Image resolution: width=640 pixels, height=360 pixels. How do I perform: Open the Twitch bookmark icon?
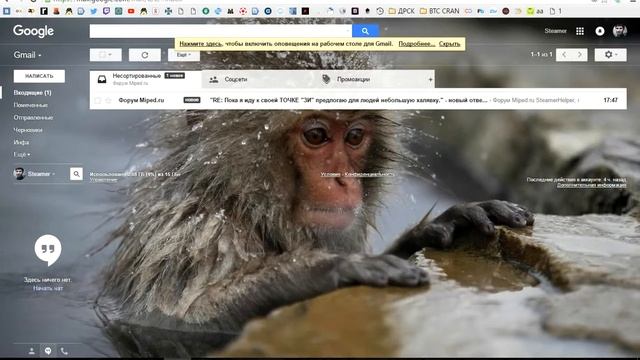point(106,11)
